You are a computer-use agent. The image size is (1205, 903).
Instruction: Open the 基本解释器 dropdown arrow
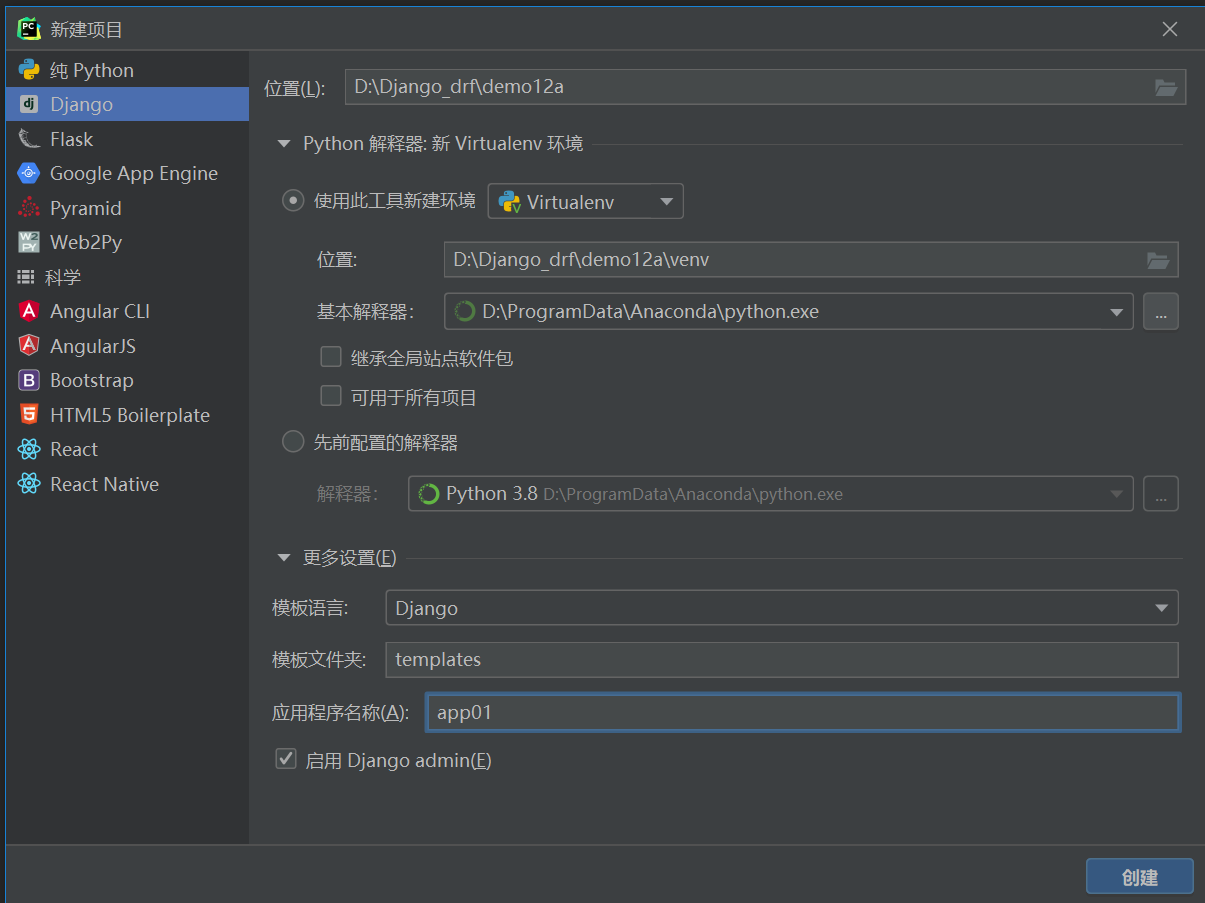(x=1116, y=312)
